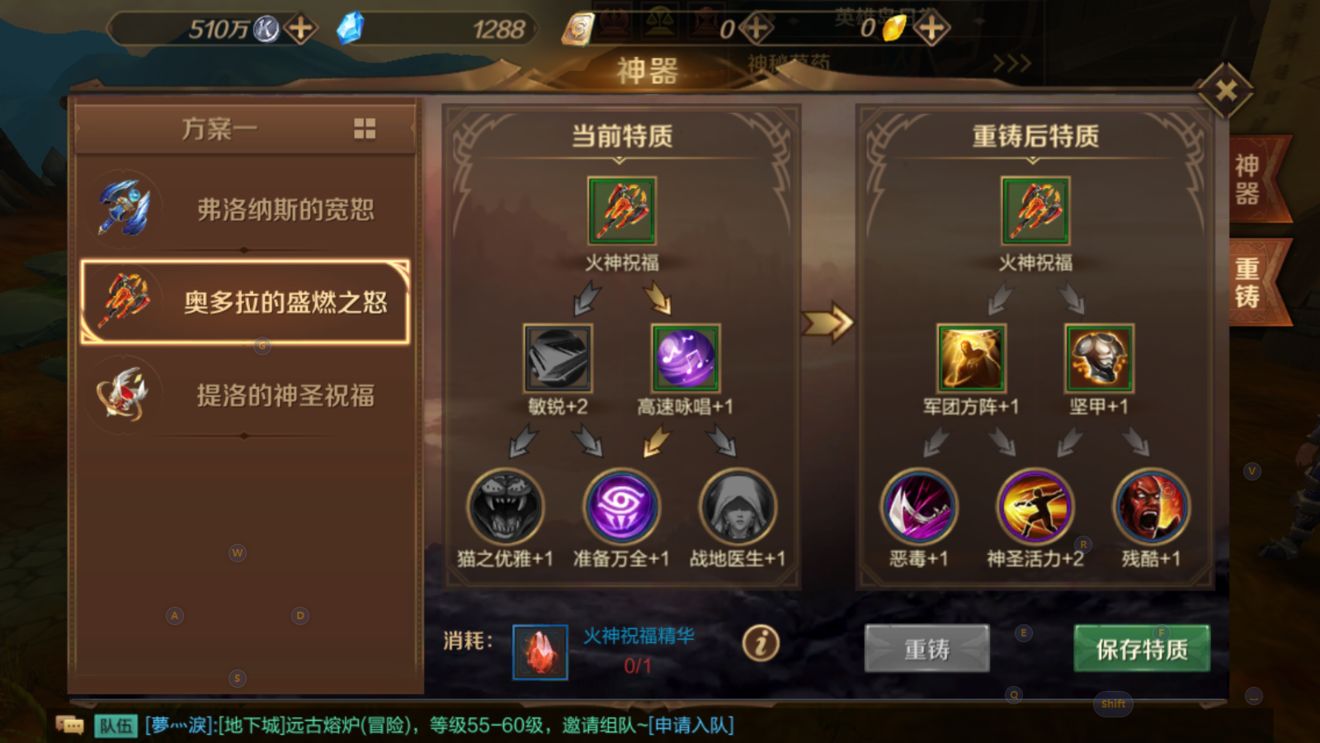The width and height of the screenshot is (1320, 743).
Task: Switch to the 神器 side tab
Action: click(x=1247, y=180)
